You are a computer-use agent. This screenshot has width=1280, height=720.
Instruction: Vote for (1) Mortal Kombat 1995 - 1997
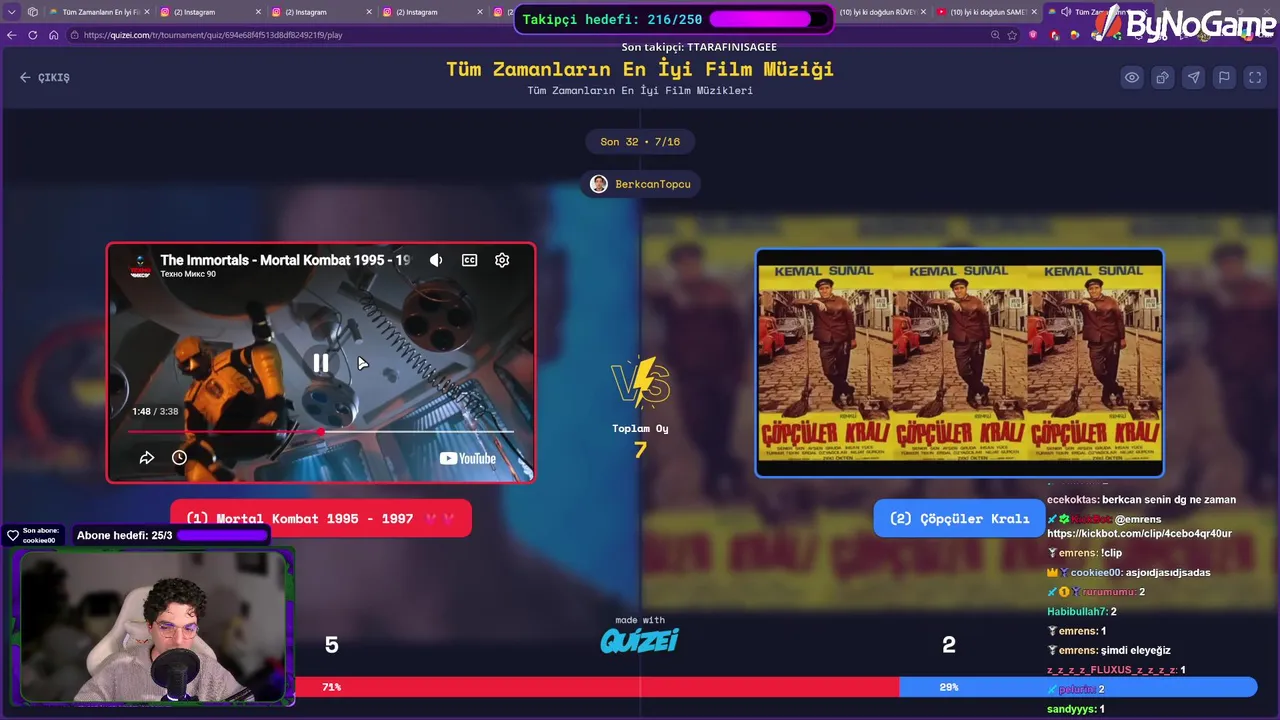pyautogui.click(x=321, y=518)
